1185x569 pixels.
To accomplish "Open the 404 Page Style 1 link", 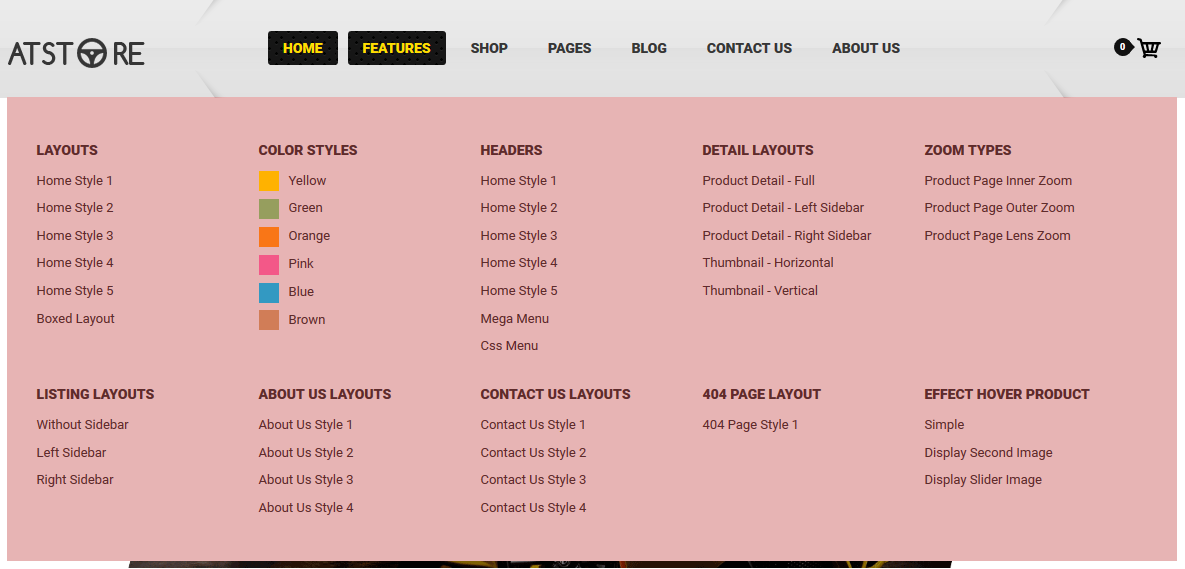I will (x=750, y=425).
